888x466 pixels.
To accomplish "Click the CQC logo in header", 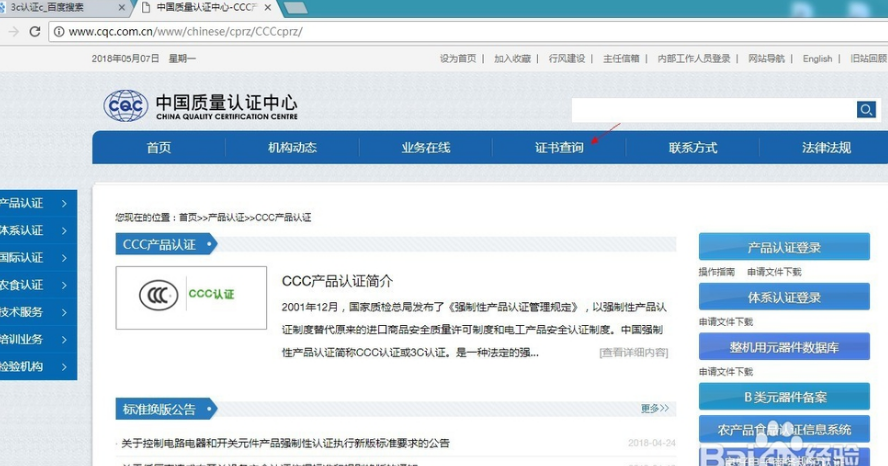I will (125, 106).
